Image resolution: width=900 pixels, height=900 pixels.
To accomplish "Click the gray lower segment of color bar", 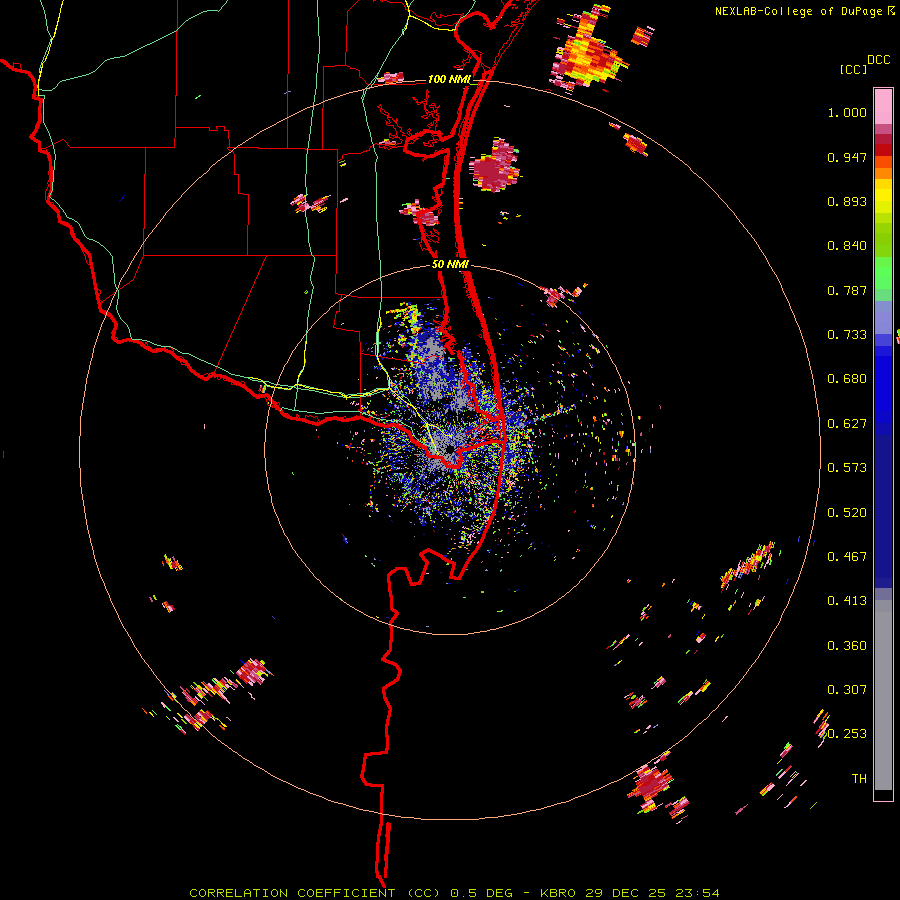I will 883,695.
